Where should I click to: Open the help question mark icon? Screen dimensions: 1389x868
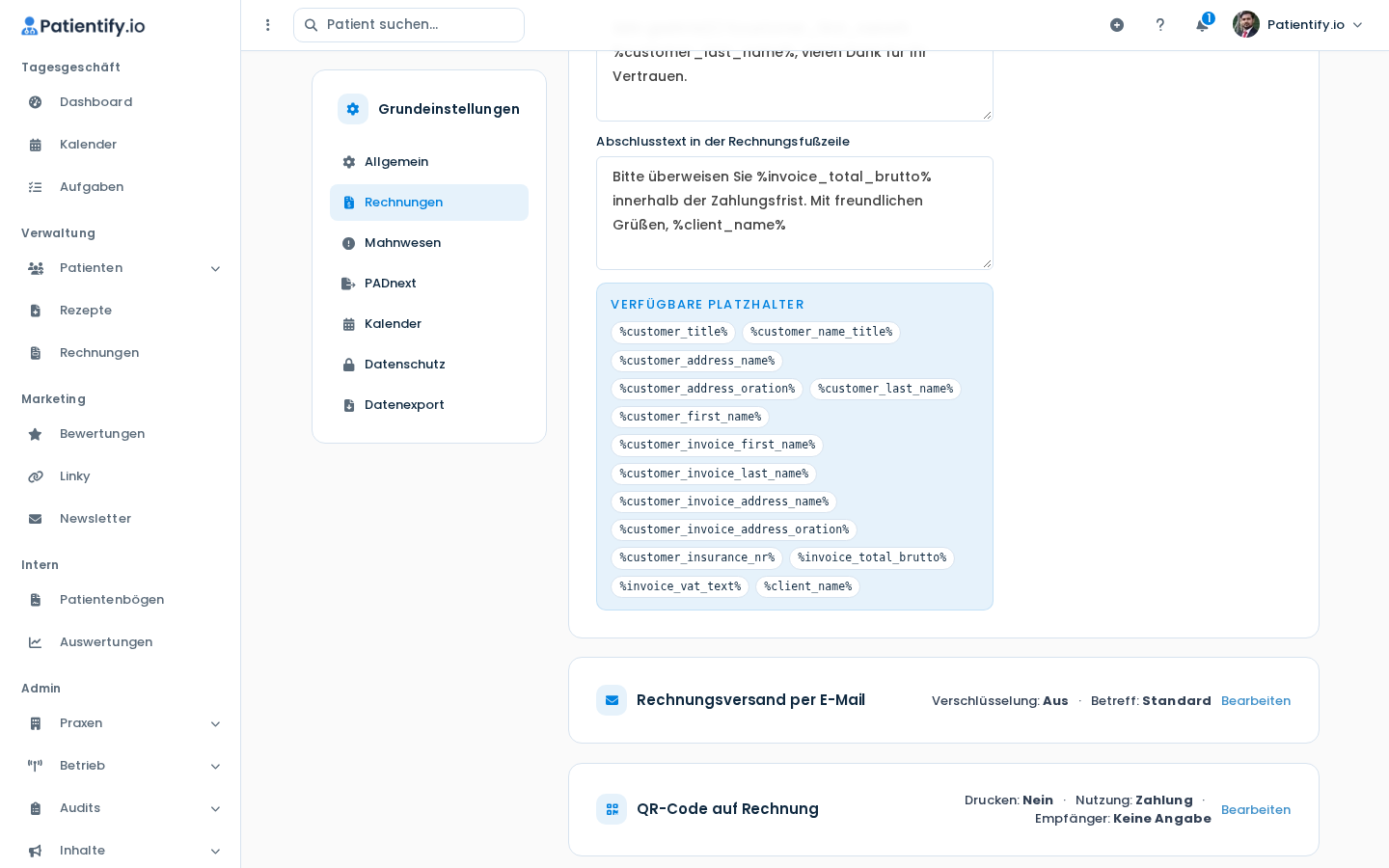tap(1160, 25)
